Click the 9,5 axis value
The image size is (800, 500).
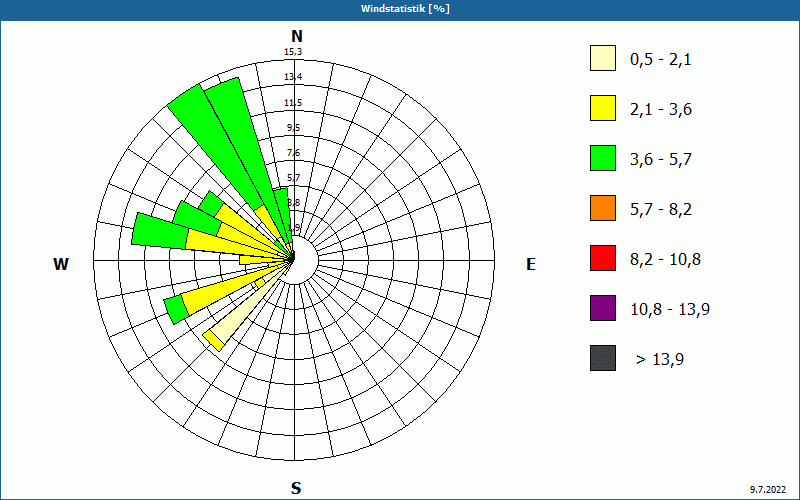coord(293,128)
